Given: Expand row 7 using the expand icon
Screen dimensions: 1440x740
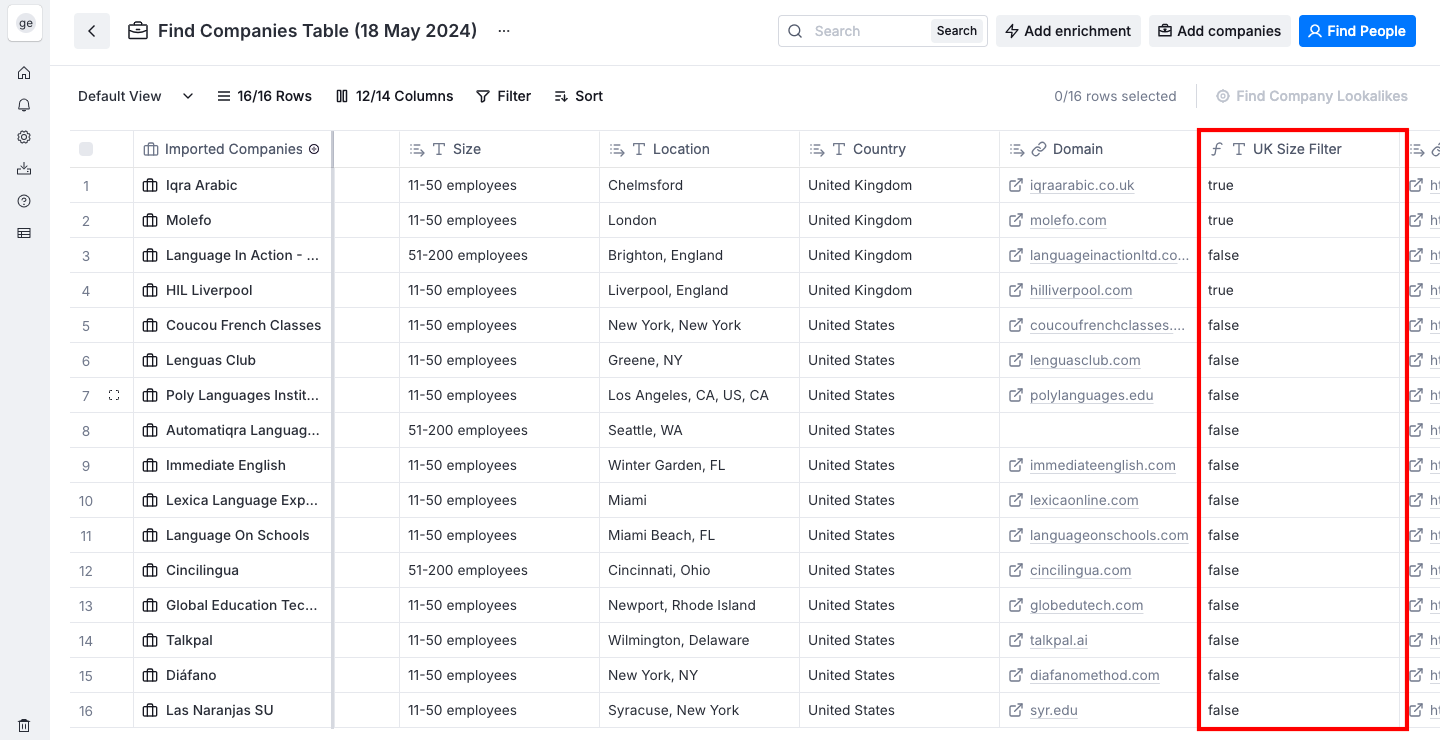Looking at the screenshot, I should coord(114,395).
